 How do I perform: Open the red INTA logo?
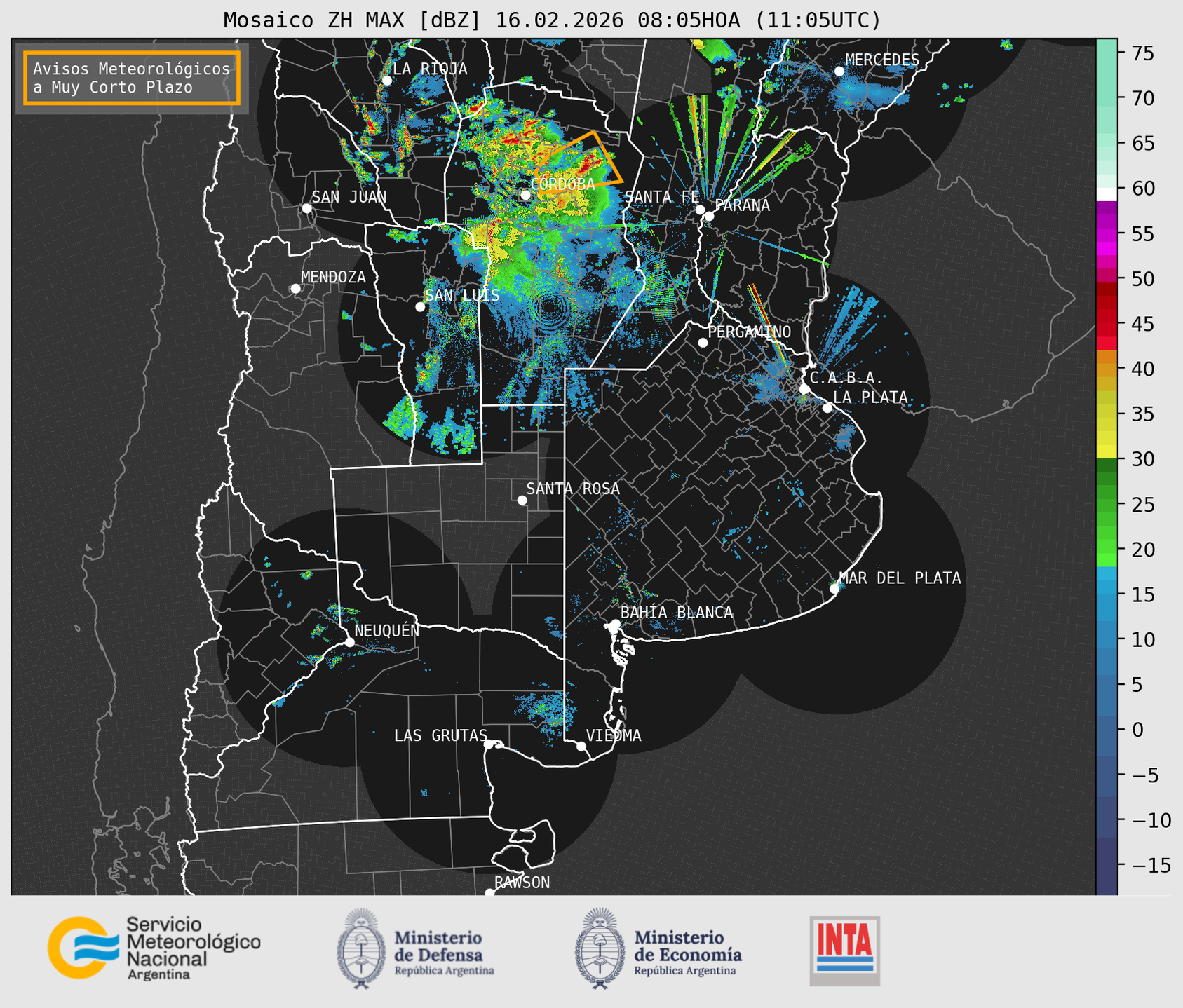(844, 950)
